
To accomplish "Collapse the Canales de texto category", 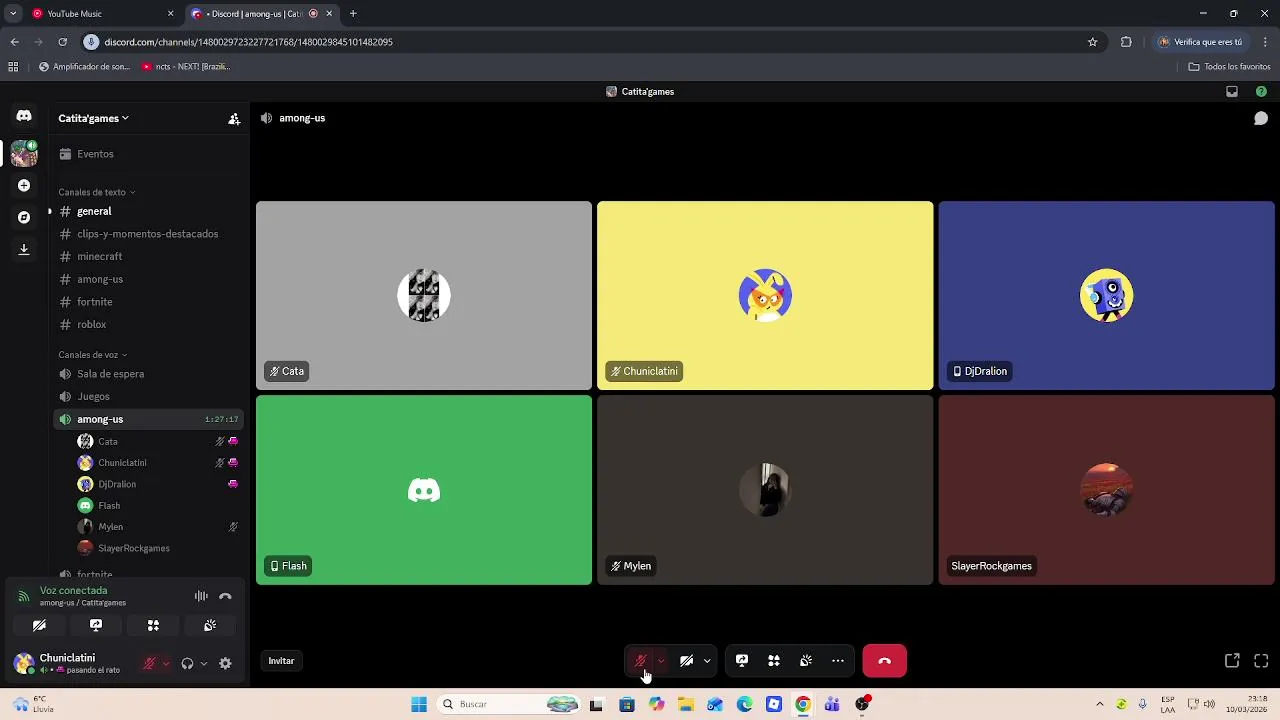I will 96,192.
